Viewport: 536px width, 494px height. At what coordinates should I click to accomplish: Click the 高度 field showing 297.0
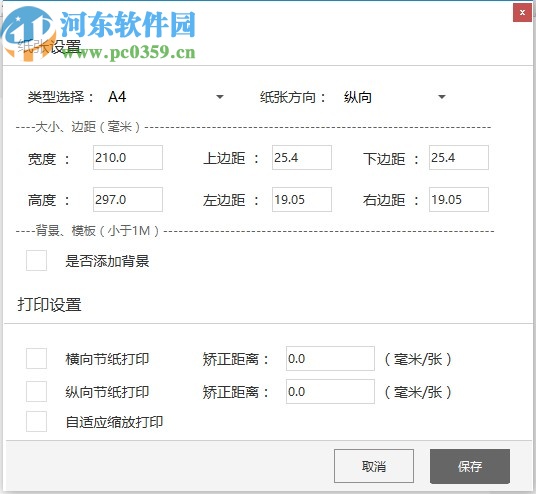tap(128, 199)
